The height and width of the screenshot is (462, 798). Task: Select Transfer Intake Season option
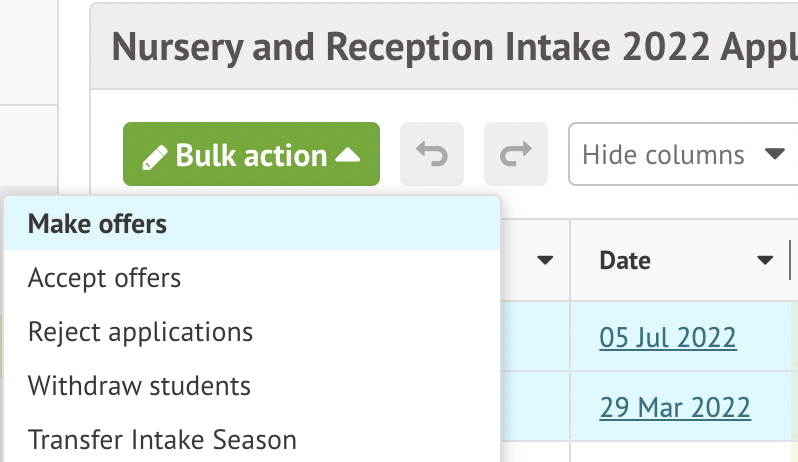[162, 439]
